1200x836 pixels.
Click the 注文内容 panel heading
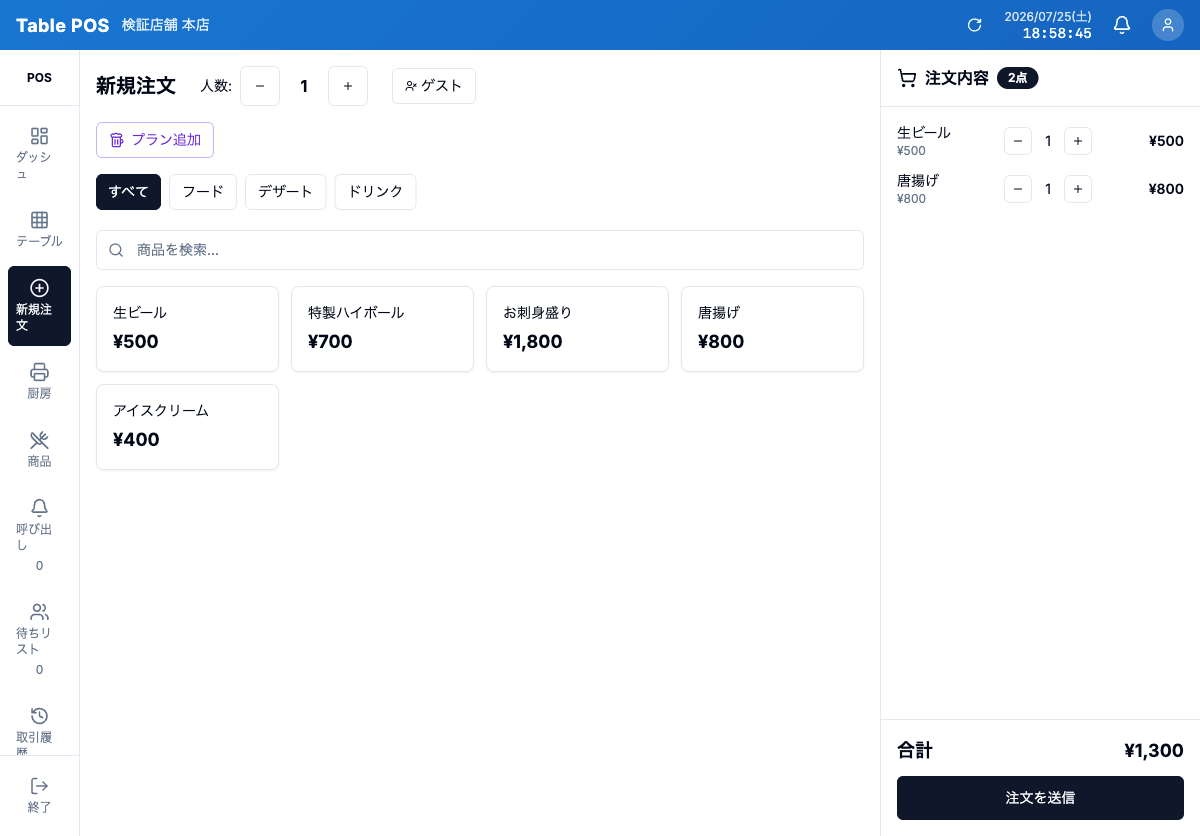tap(957, 78)
